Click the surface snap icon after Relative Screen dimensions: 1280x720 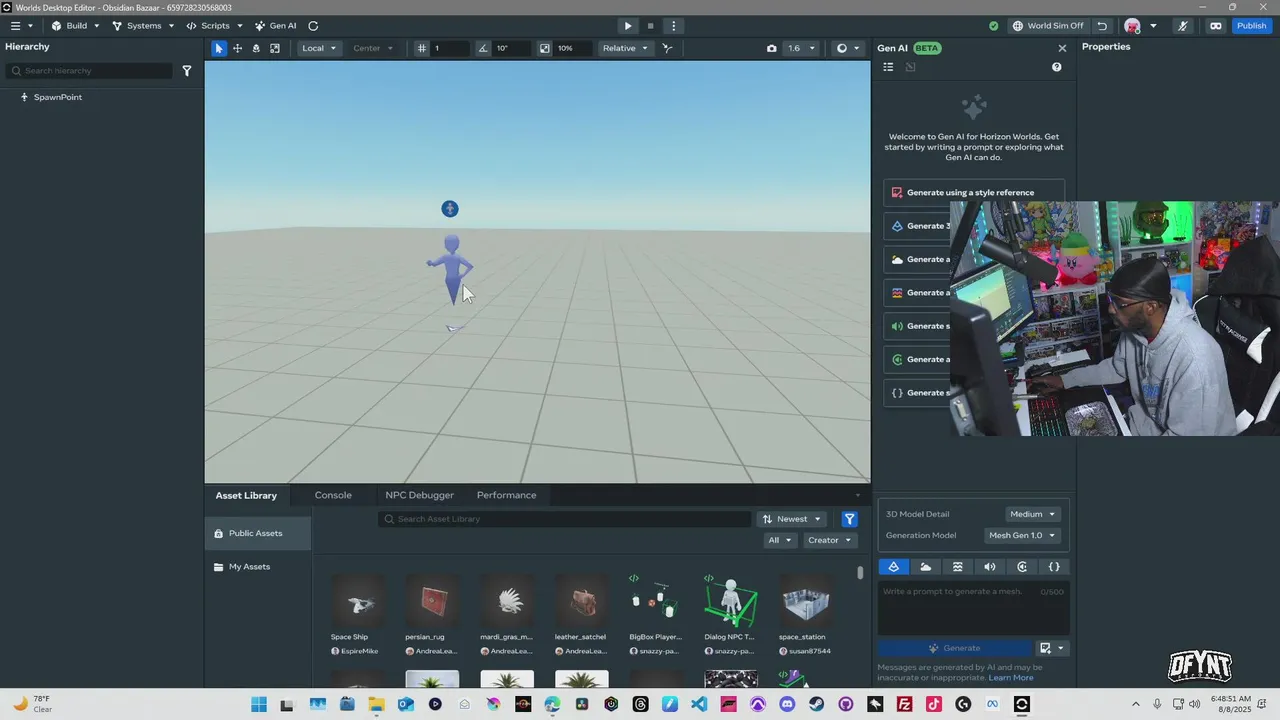pos(667,48)
